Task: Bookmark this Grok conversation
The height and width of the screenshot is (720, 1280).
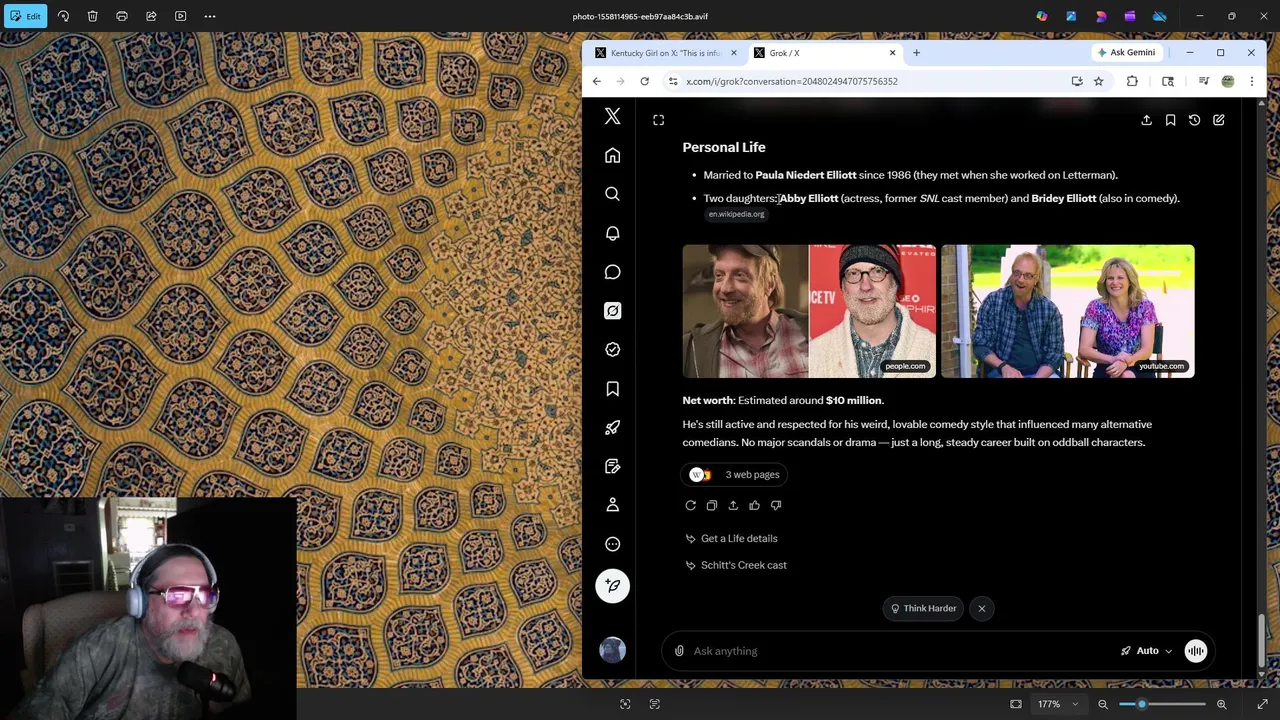Action: (x=1171, y=120)
